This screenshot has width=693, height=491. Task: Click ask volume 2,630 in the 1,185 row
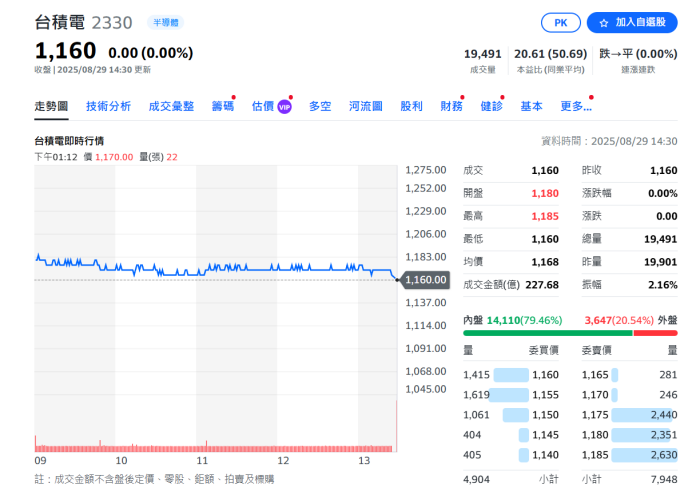[664, 455]
